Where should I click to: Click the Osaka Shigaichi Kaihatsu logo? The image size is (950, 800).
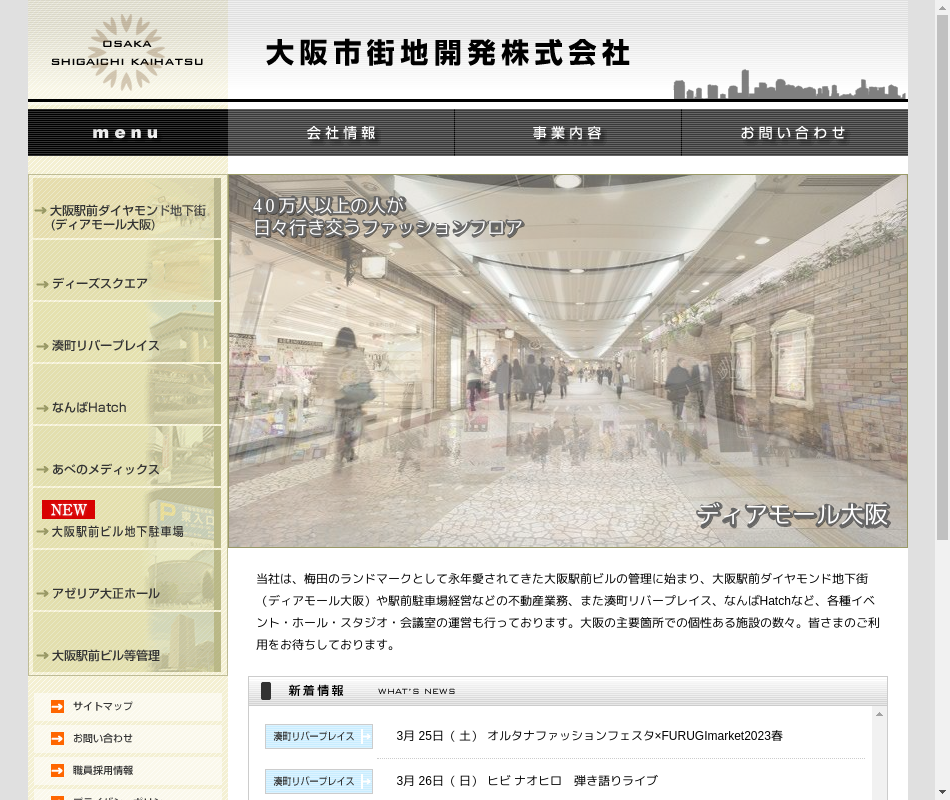(x=127, y=53)
